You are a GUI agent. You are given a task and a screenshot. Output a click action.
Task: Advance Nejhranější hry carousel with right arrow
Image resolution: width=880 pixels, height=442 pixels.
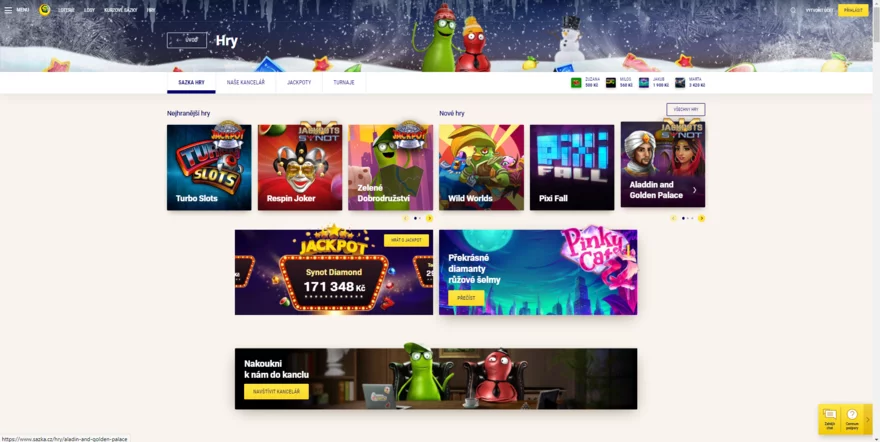[x=429, y=218]
